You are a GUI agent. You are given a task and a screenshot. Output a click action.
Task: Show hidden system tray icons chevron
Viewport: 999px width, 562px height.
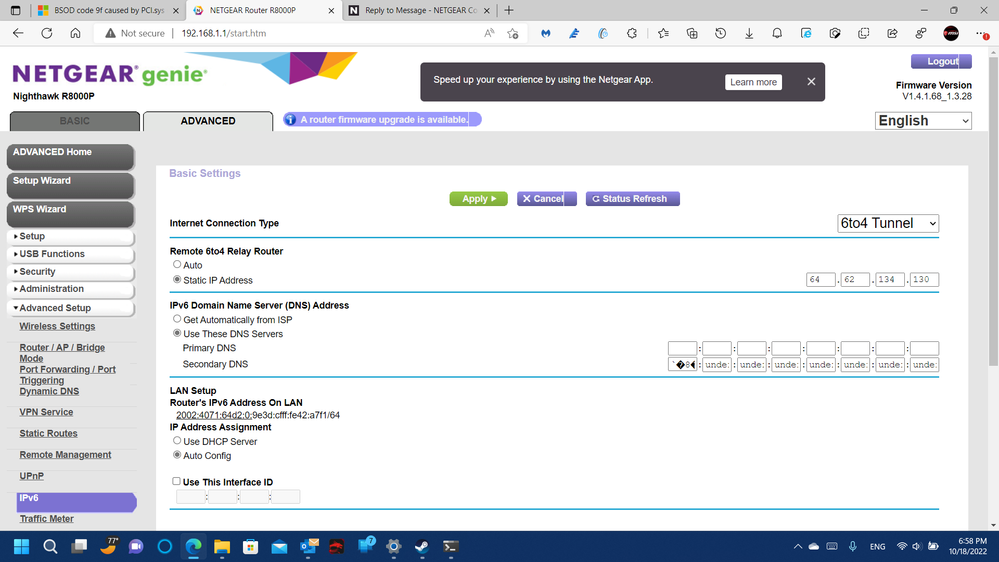(x=798, y=547)
